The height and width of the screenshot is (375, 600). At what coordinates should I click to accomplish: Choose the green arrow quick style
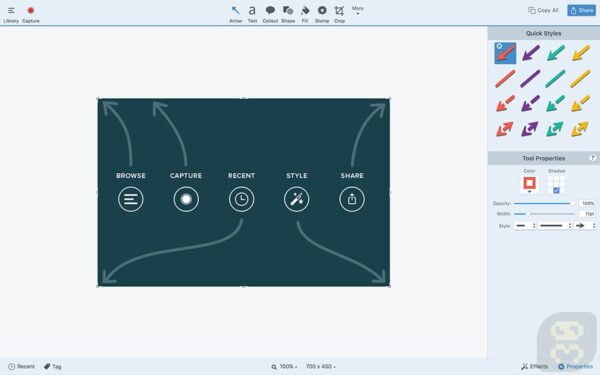pos(556,53)
